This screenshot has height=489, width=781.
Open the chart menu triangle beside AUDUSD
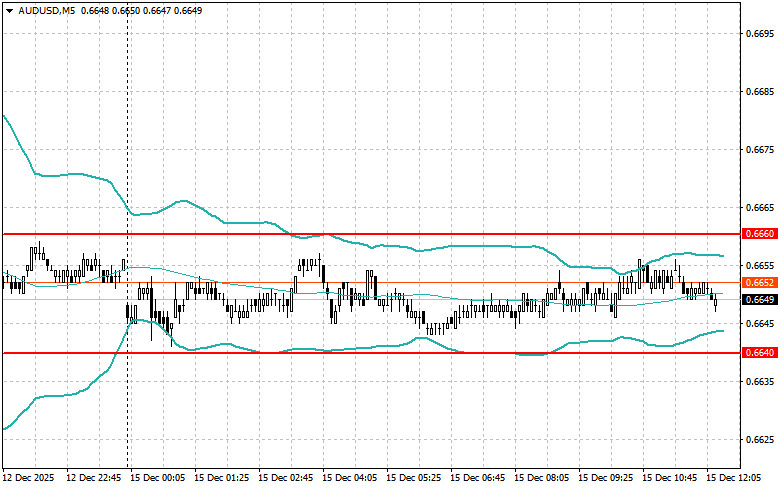tap(9, 11)
